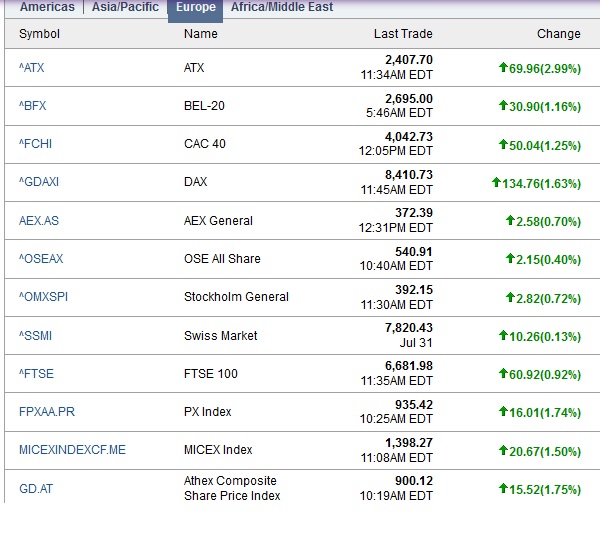601x542 pixels.
Task: Click the name cell 'Stockholm General'
Action: (236, 297)
